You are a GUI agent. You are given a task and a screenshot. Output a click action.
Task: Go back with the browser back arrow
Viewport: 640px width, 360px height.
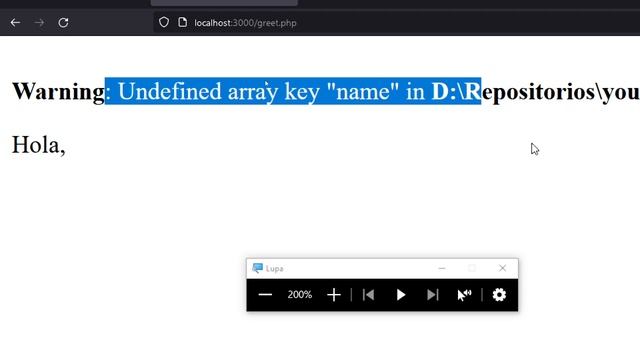pos(16,22)
